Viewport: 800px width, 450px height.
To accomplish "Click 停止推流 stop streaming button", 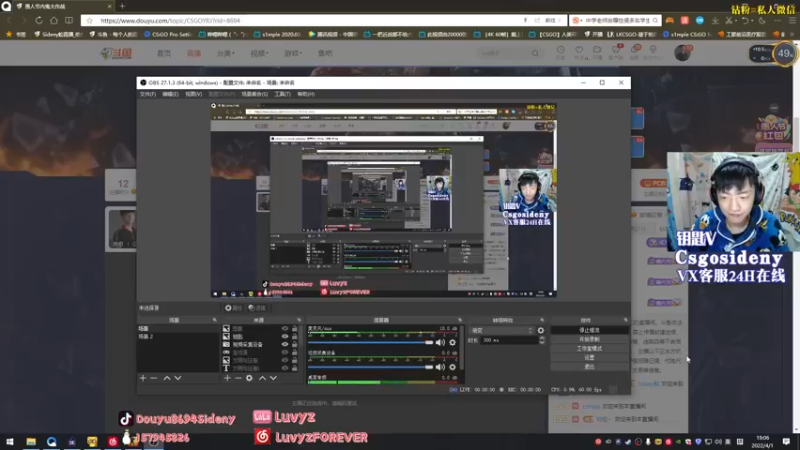I will (x=589, y=330).
